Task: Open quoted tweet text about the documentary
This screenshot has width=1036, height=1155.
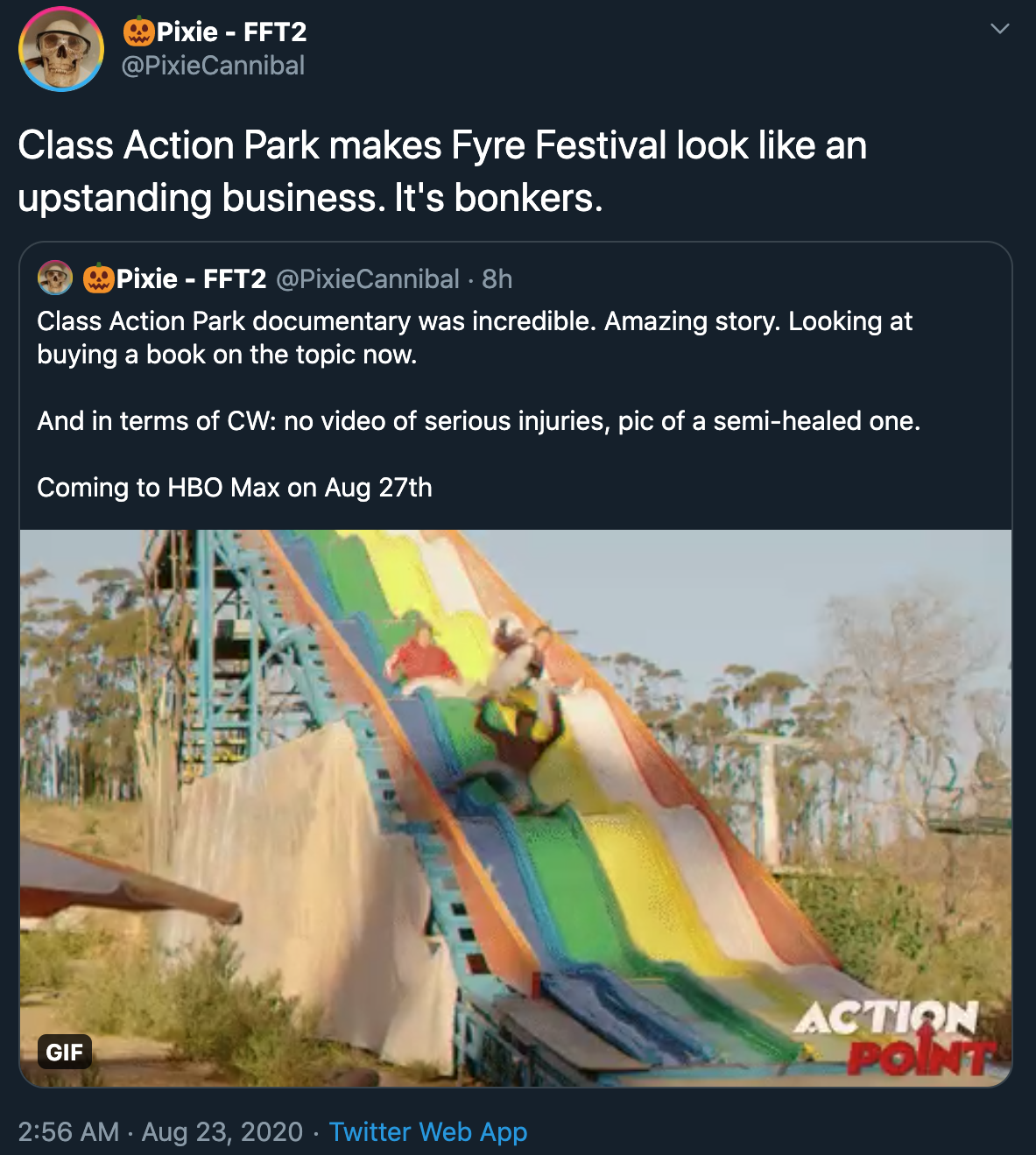Action: pyautogui.click(x=475, y=337)
